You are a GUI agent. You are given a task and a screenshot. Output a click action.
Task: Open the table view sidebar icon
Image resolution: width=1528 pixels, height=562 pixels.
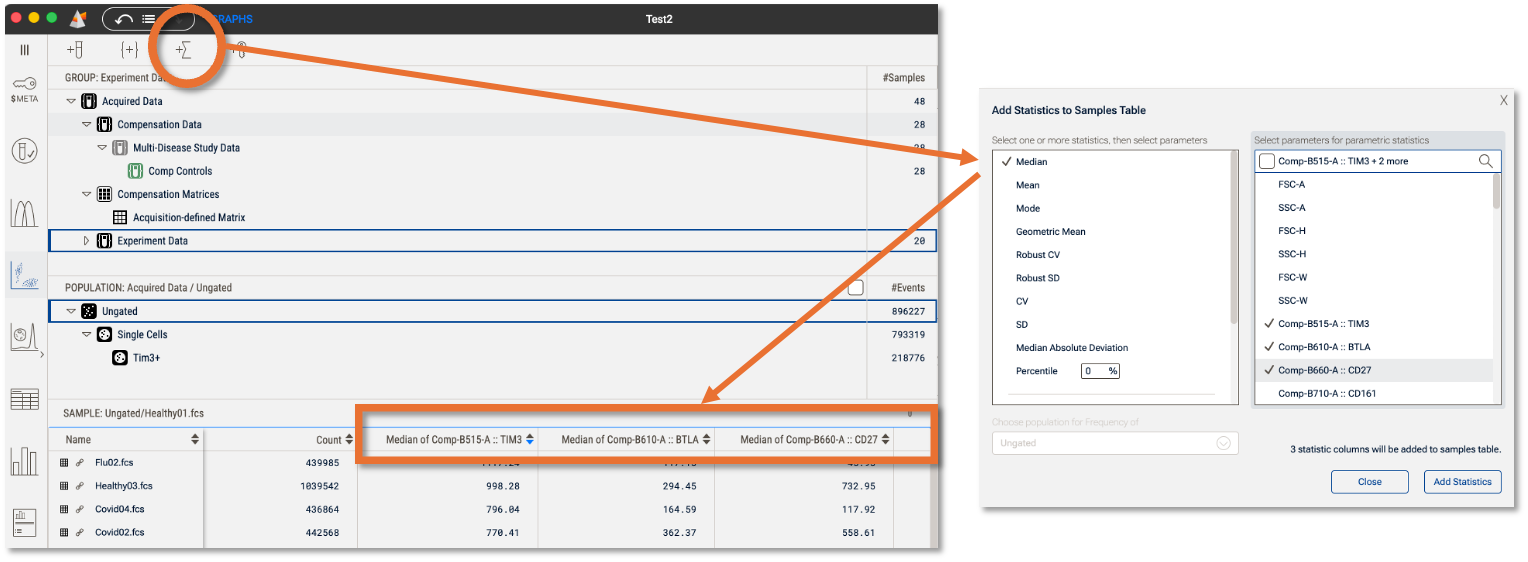(25, 400)
